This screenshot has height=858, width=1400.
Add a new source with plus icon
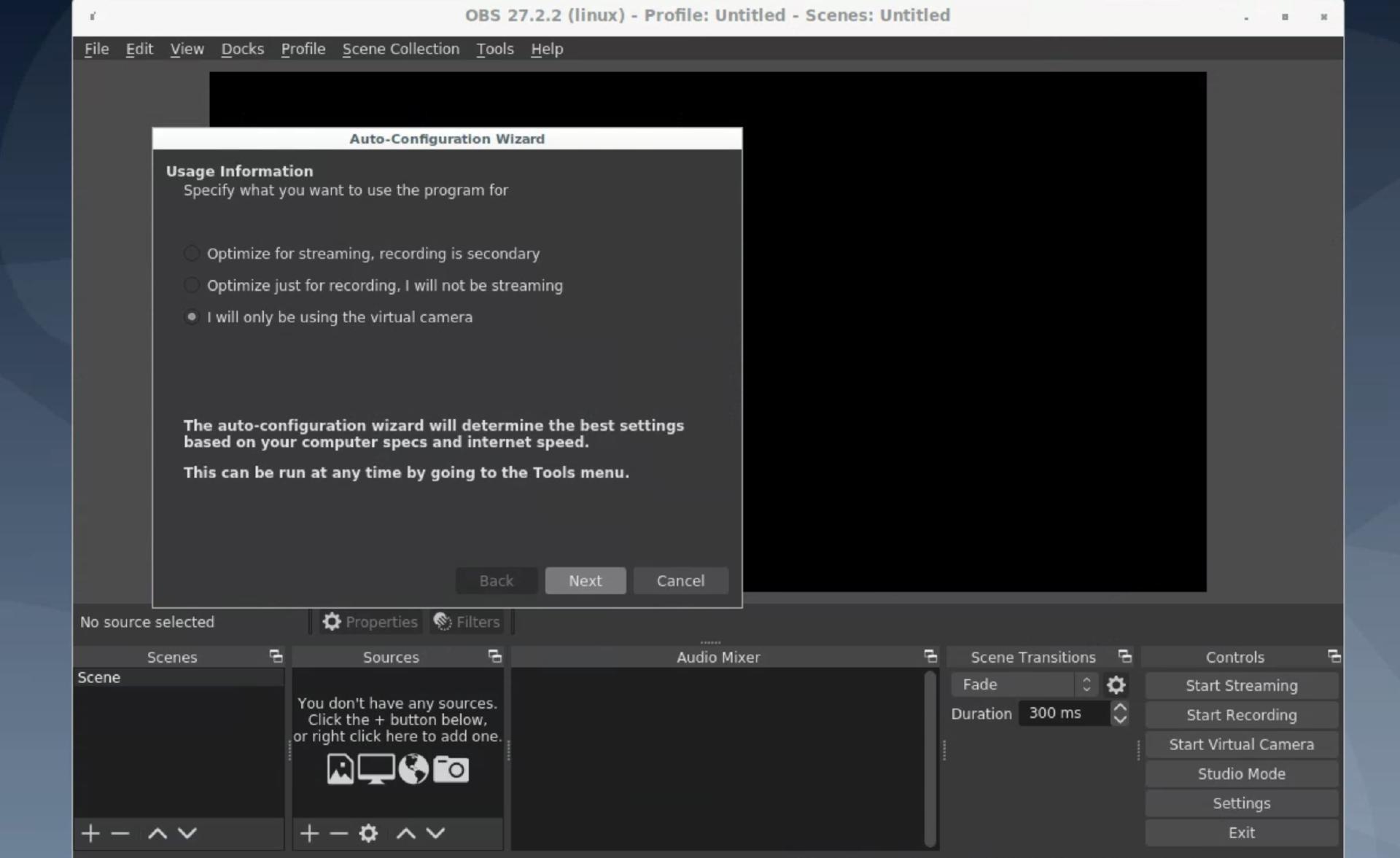coord(309,833)
